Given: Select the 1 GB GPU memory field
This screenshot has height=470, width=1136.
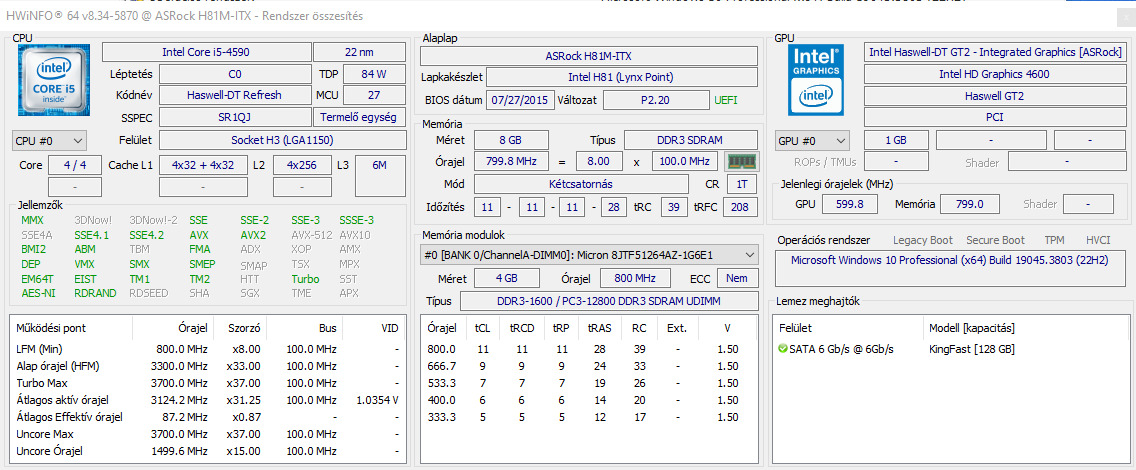Looking at the screenshot, I should pos(896,140).
